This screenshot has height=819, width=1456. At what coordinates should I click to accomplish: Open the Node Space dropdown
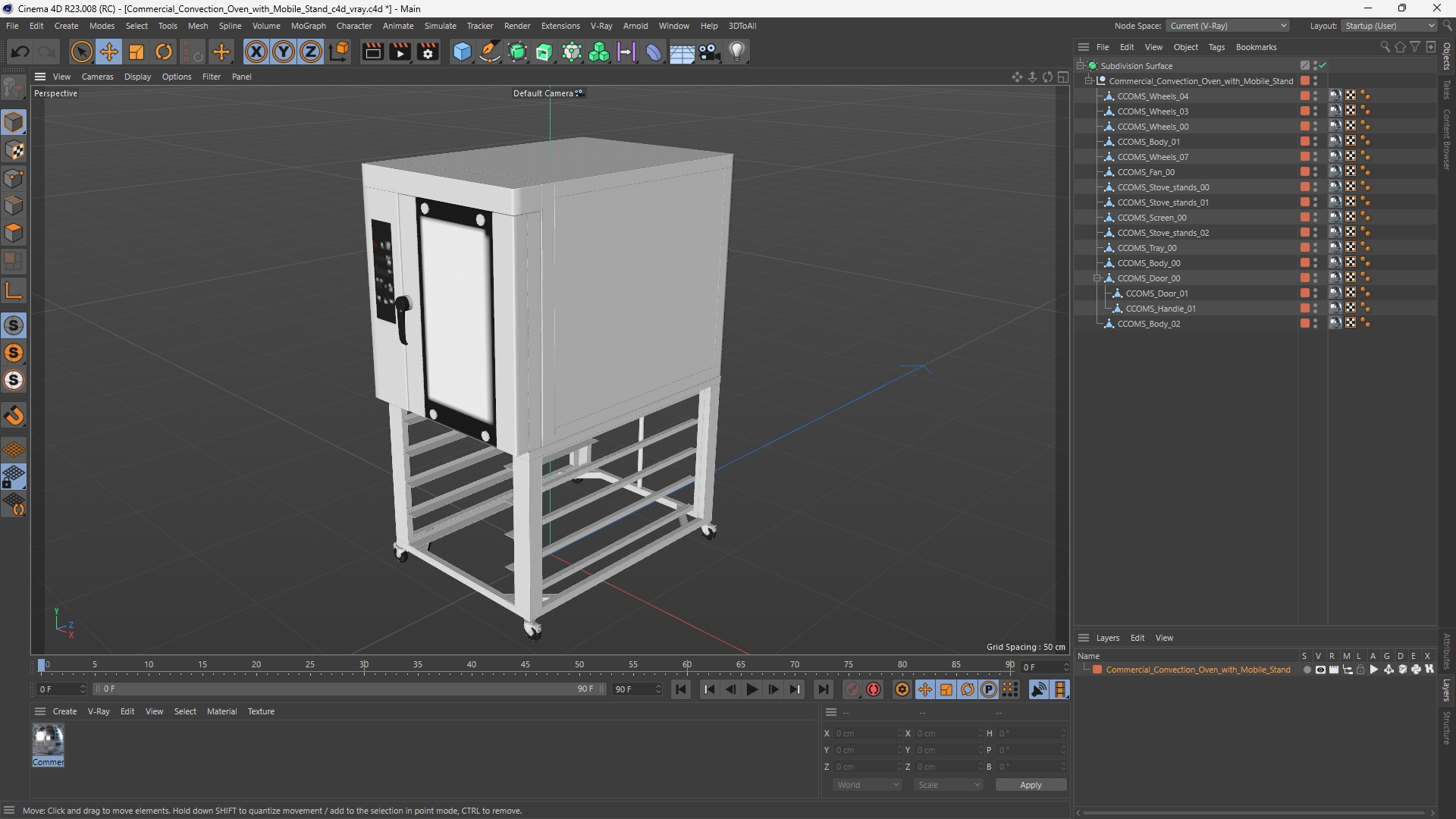pos(1228,26)
